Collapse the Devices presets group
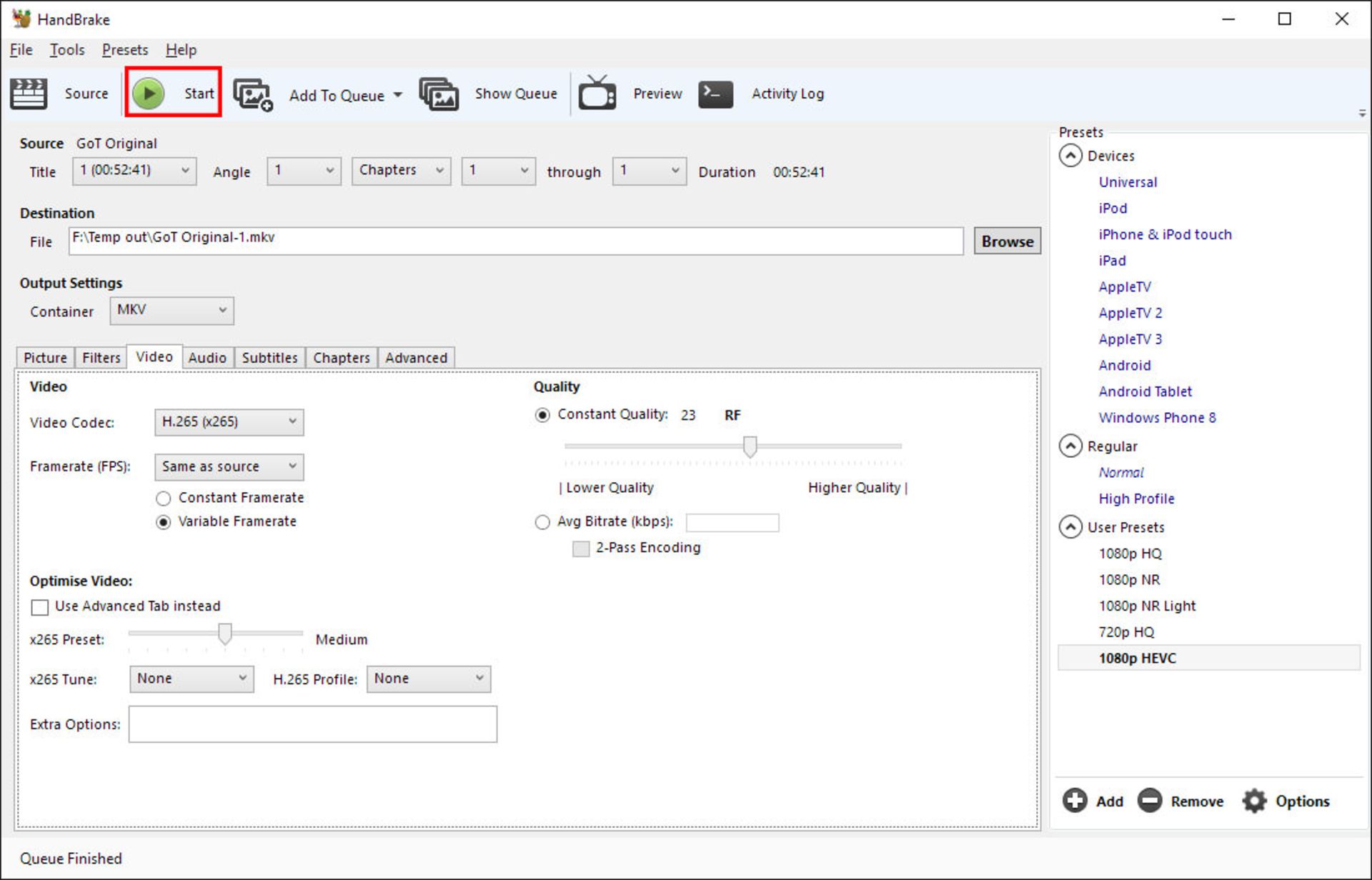The image size is (1372, 880). tap(1070, 156)
